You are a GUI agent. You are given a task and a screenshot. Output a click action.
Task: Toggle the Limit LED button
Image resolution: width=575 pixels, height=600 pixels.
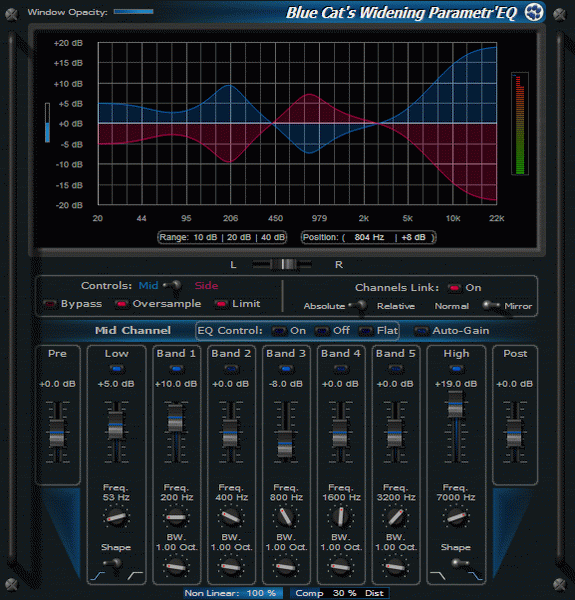[221, 304]
